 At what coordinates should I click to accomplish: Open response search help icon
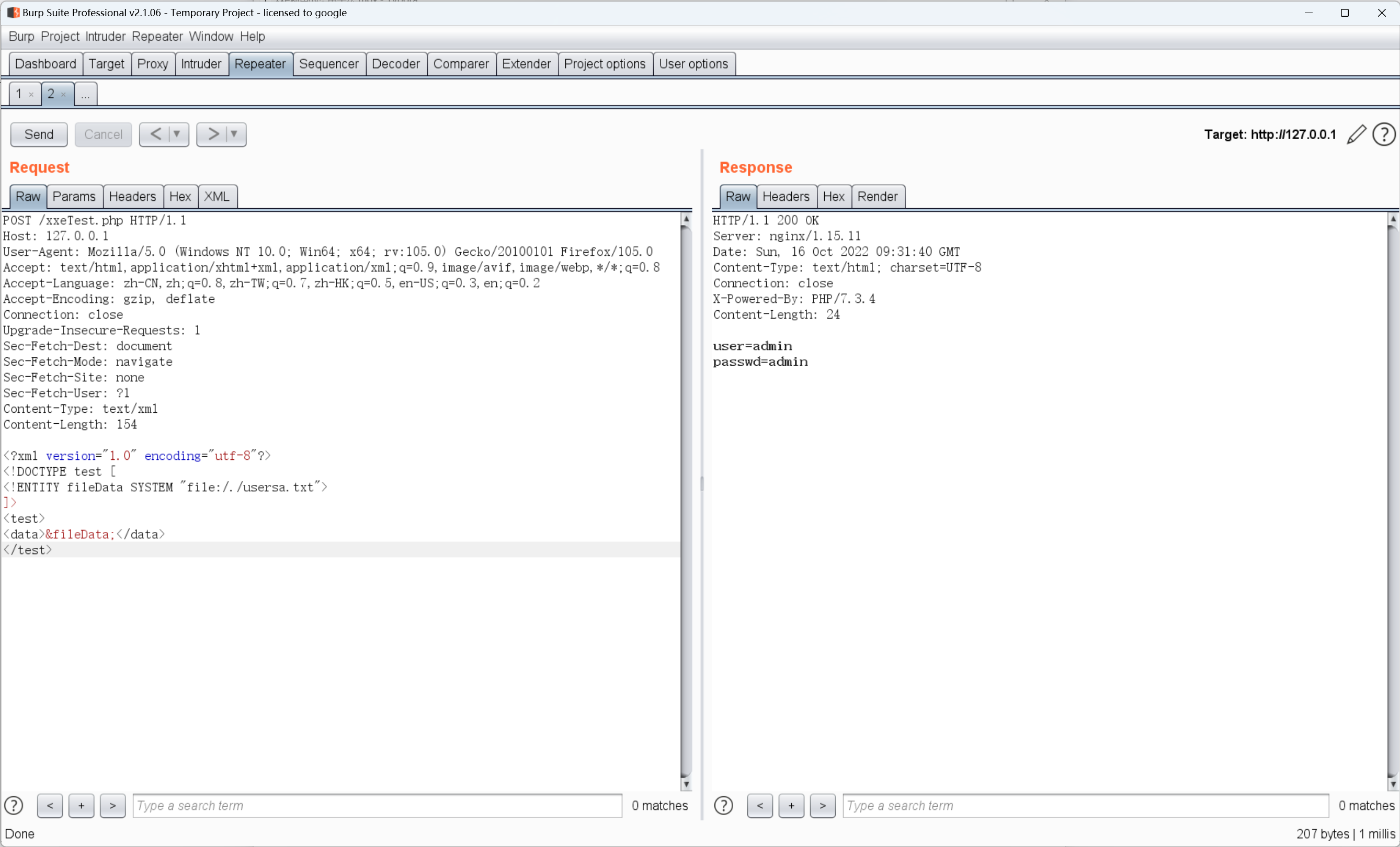click(x=723, y=805)
